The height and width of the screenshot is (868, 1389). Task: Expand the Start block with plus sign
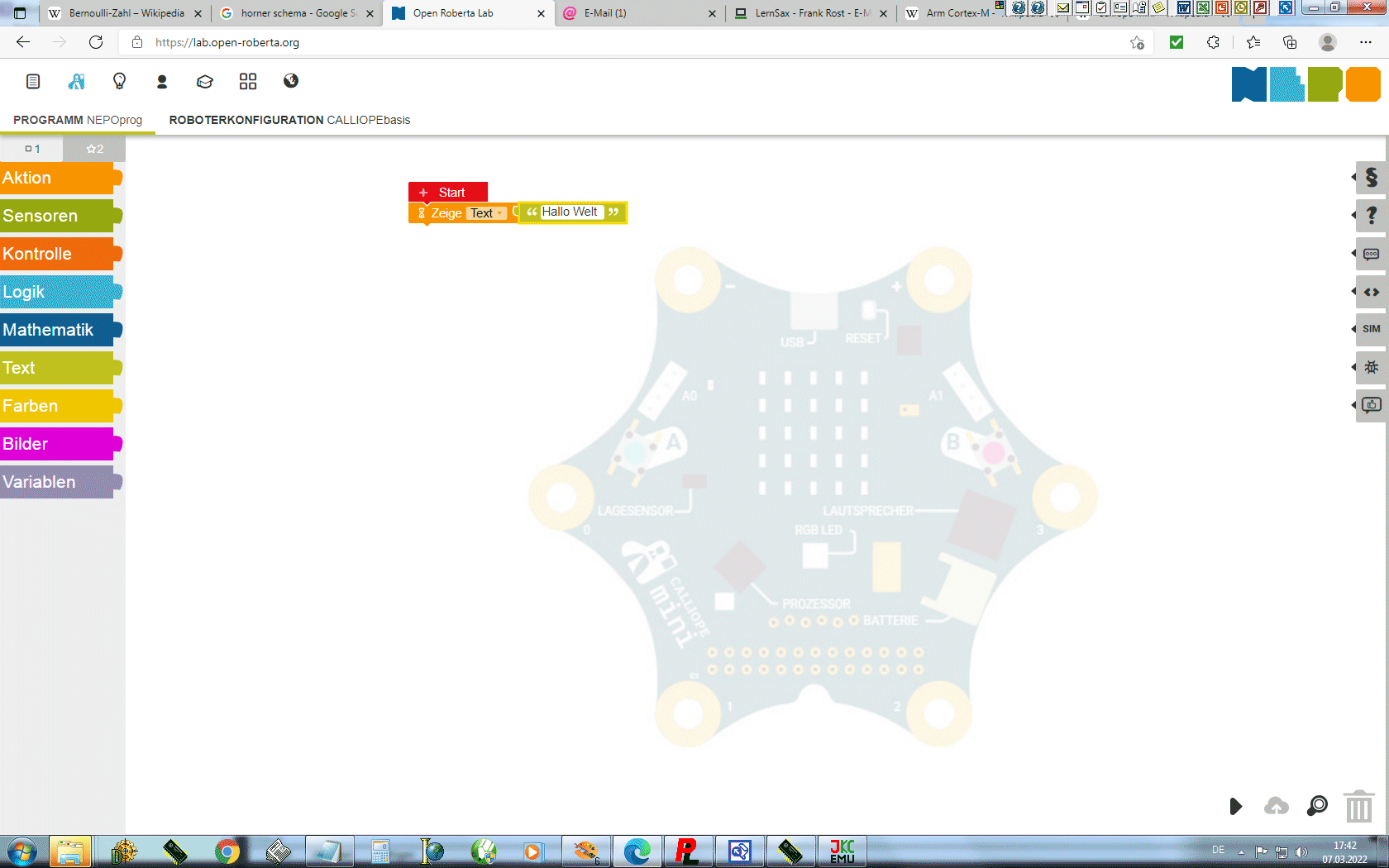(423, 193)
